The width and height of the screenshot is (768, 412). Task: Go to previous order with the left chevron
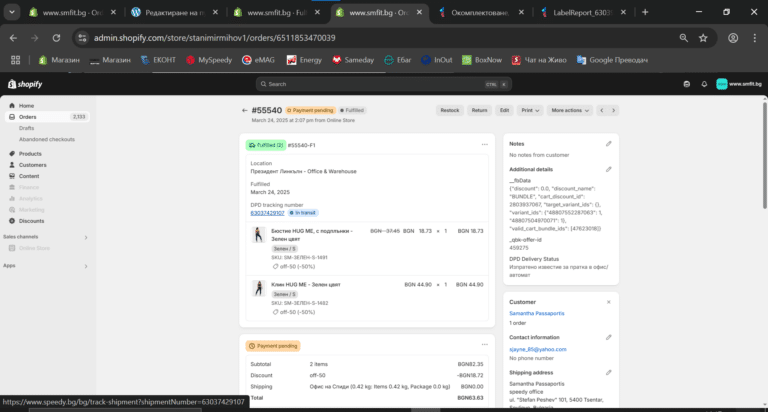(602, 110)
